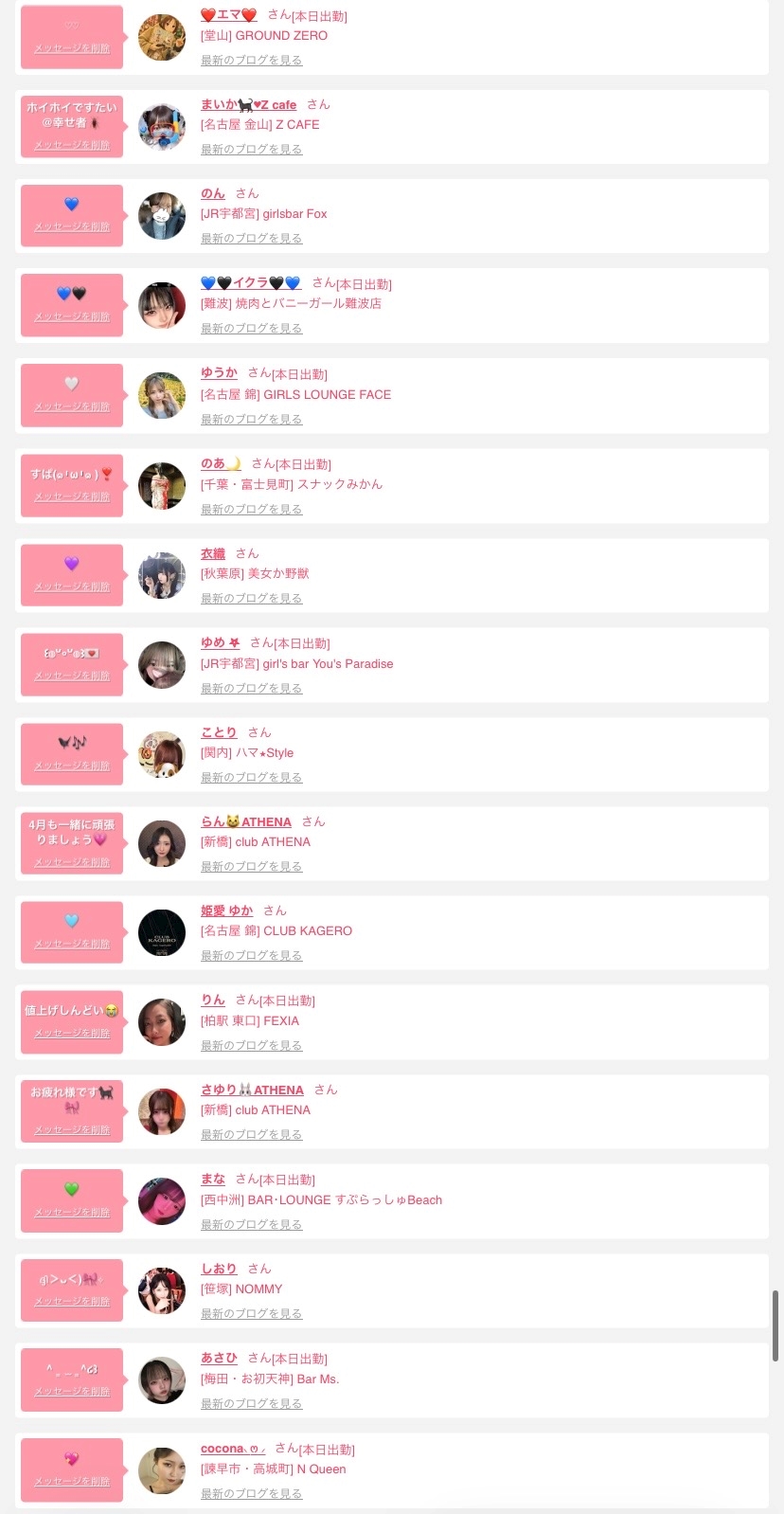Click the CLUB KAGERO logo avatar
The height and width of the screenshot is (1514, 784).
tap(162, 933)
